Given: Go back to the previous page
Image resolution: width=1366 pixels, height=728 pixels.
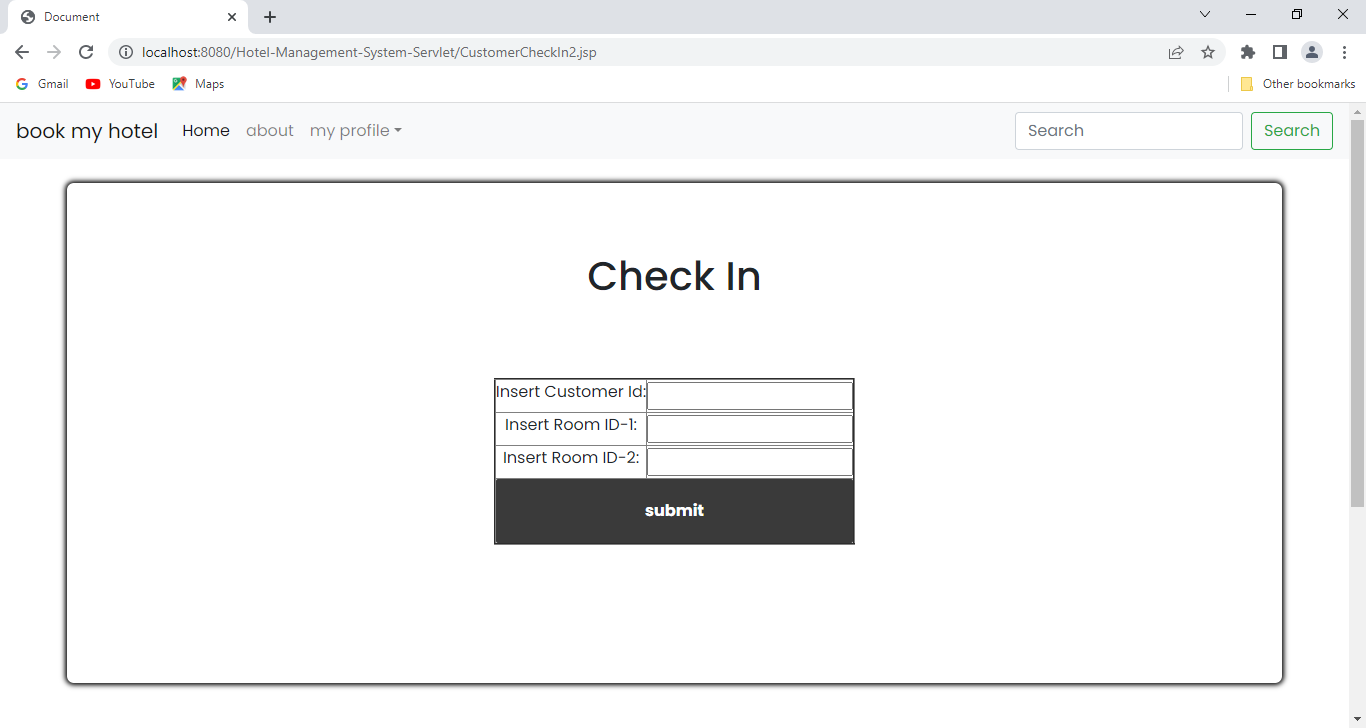Looking at the screenshot, I should (x=22, y=52).
